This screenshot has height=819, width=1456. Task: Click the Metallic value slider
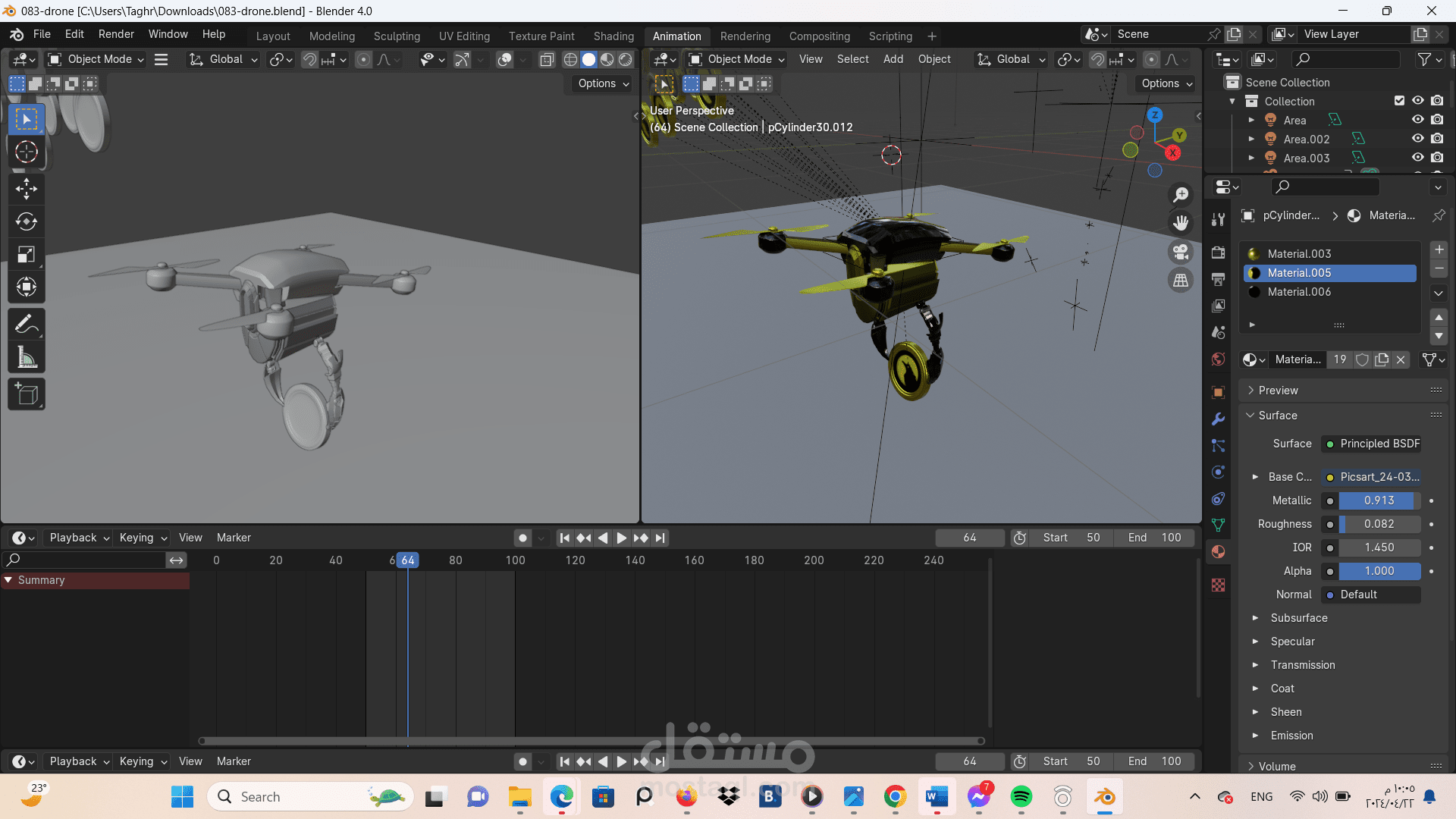click(1378, 500)
